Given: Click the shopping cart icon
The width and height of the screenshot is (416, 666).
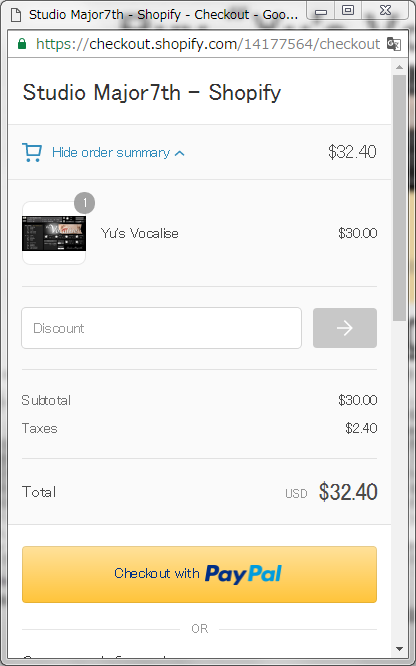Looking at the screenshot, I should click(32, 152).
